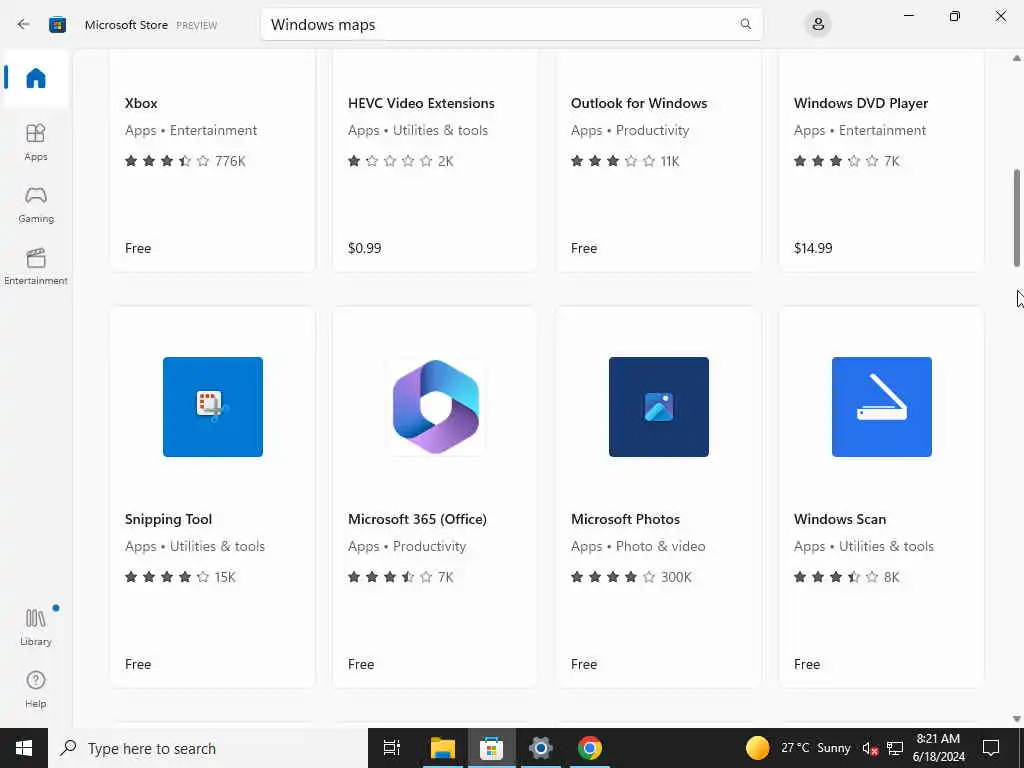
Task: Click the Apps • Photo & video category text
Action: coord(638,546)
